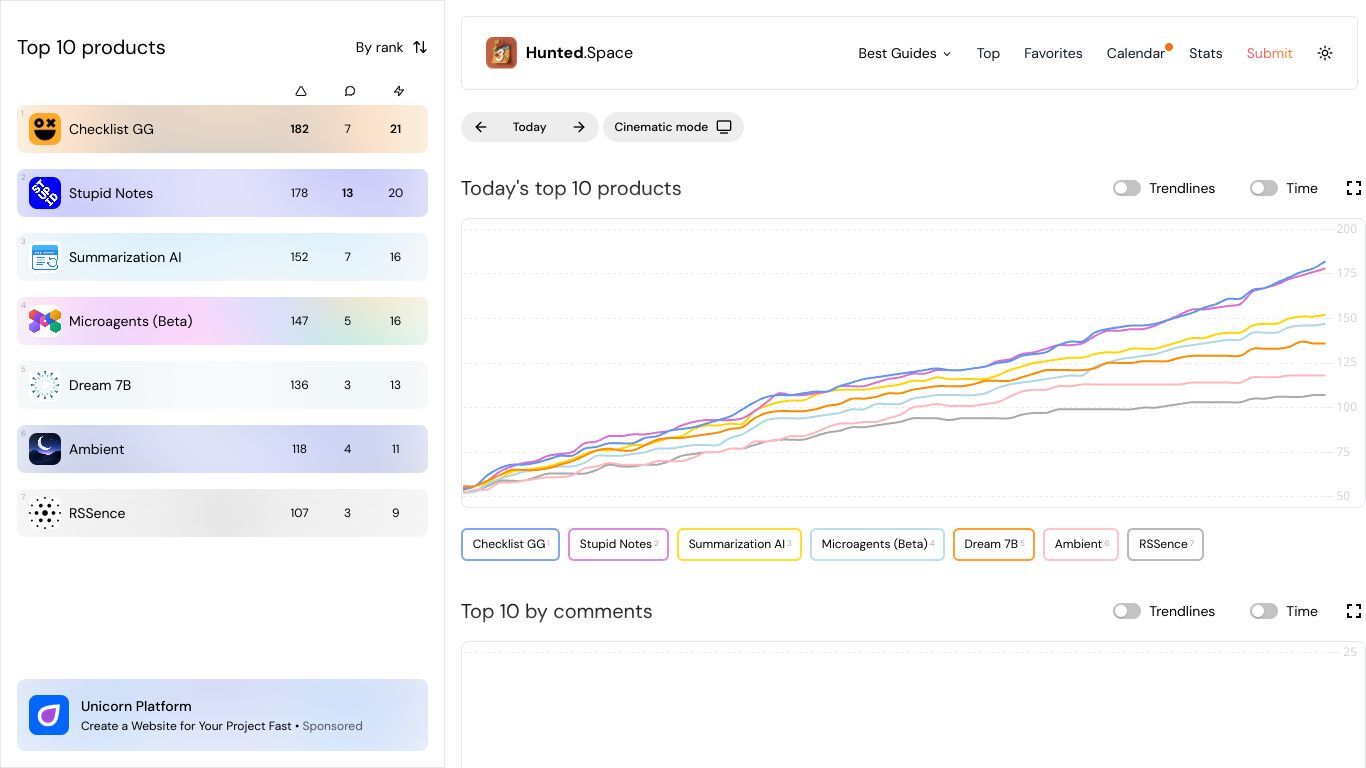The width and height of the screenshot is (1366, 768).
Task: Open the Favorites page
Action: click(1053, 53)
